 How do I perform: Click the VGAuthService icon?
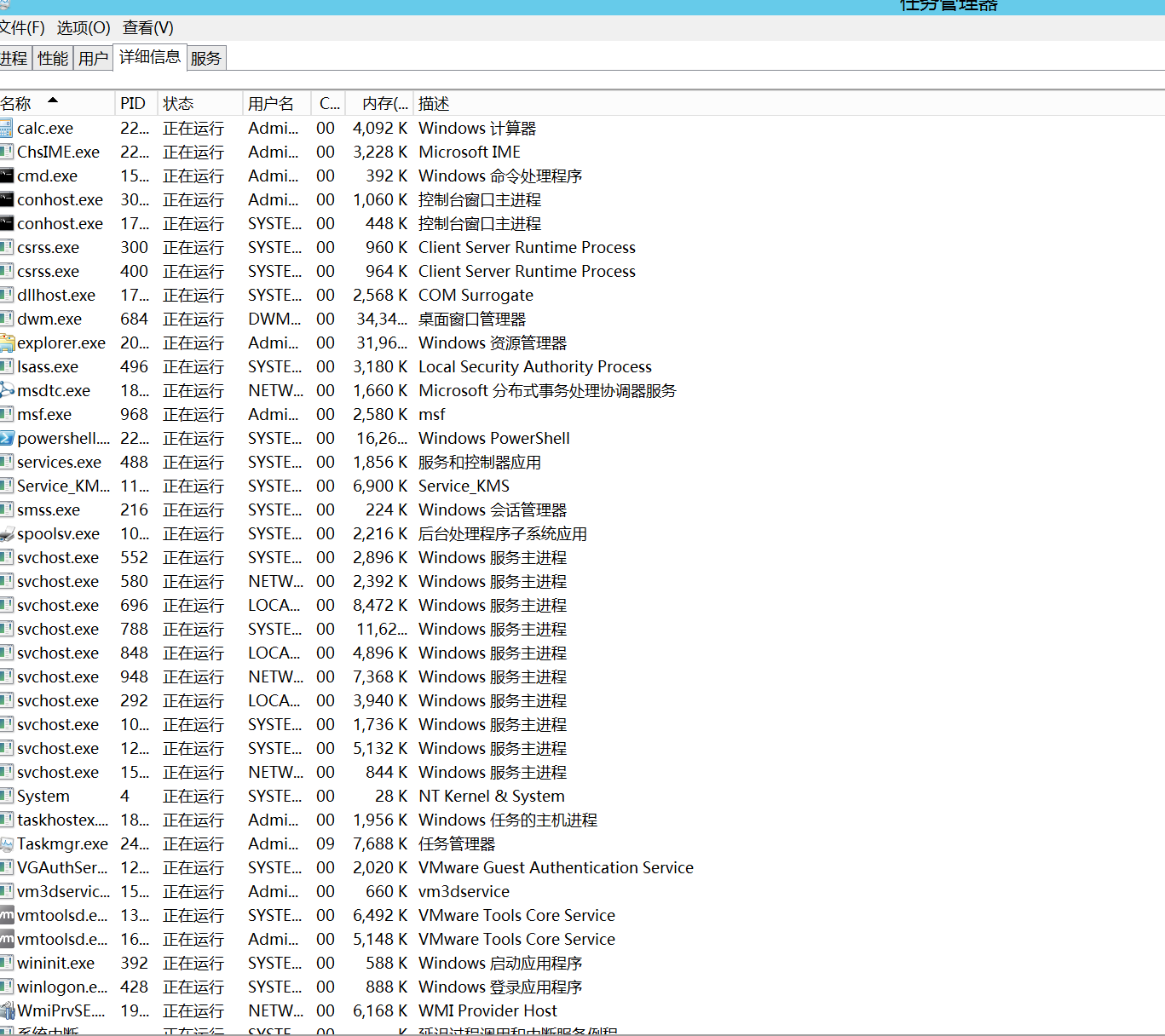coord(7,868)
